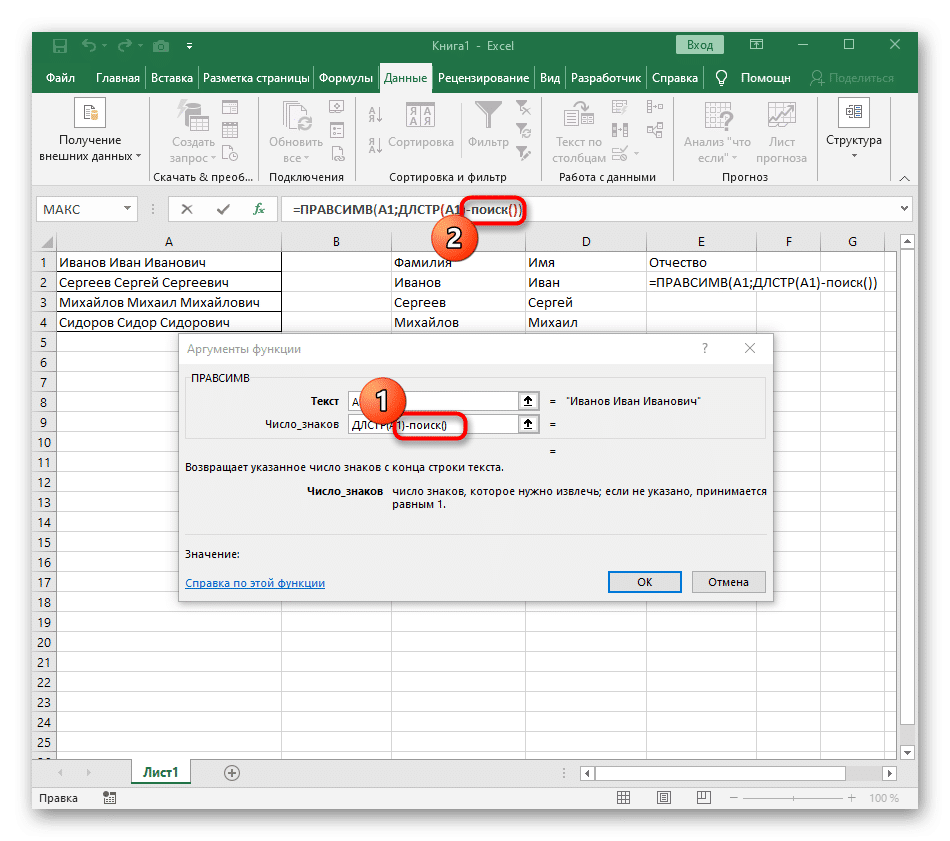This screenshot has height=841, width=950.
Task: Collapse the Текст argument field dialog
Action: (x=528, y=400)
